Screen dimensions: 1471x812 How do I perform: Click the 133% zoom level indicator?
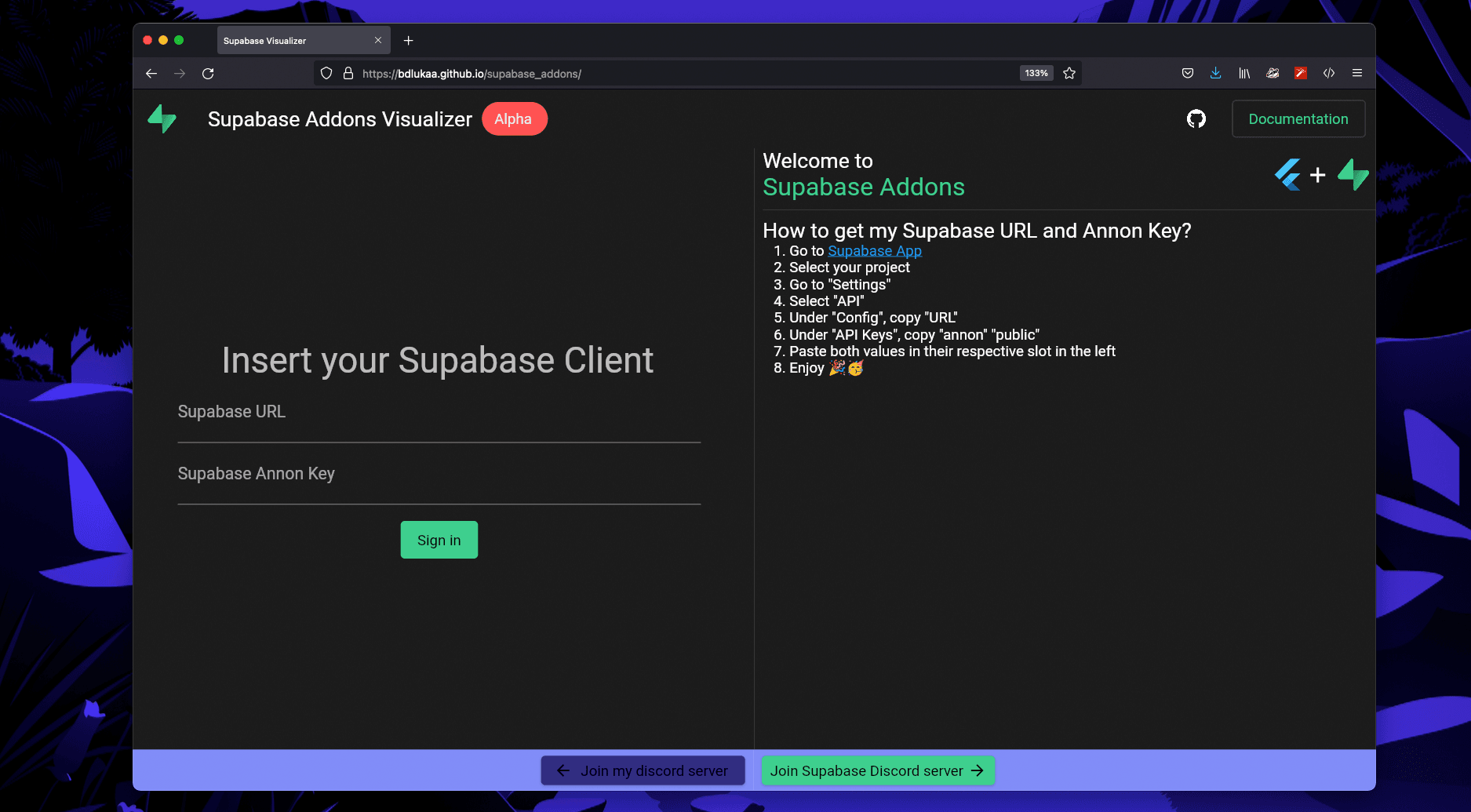point(1036,74)
